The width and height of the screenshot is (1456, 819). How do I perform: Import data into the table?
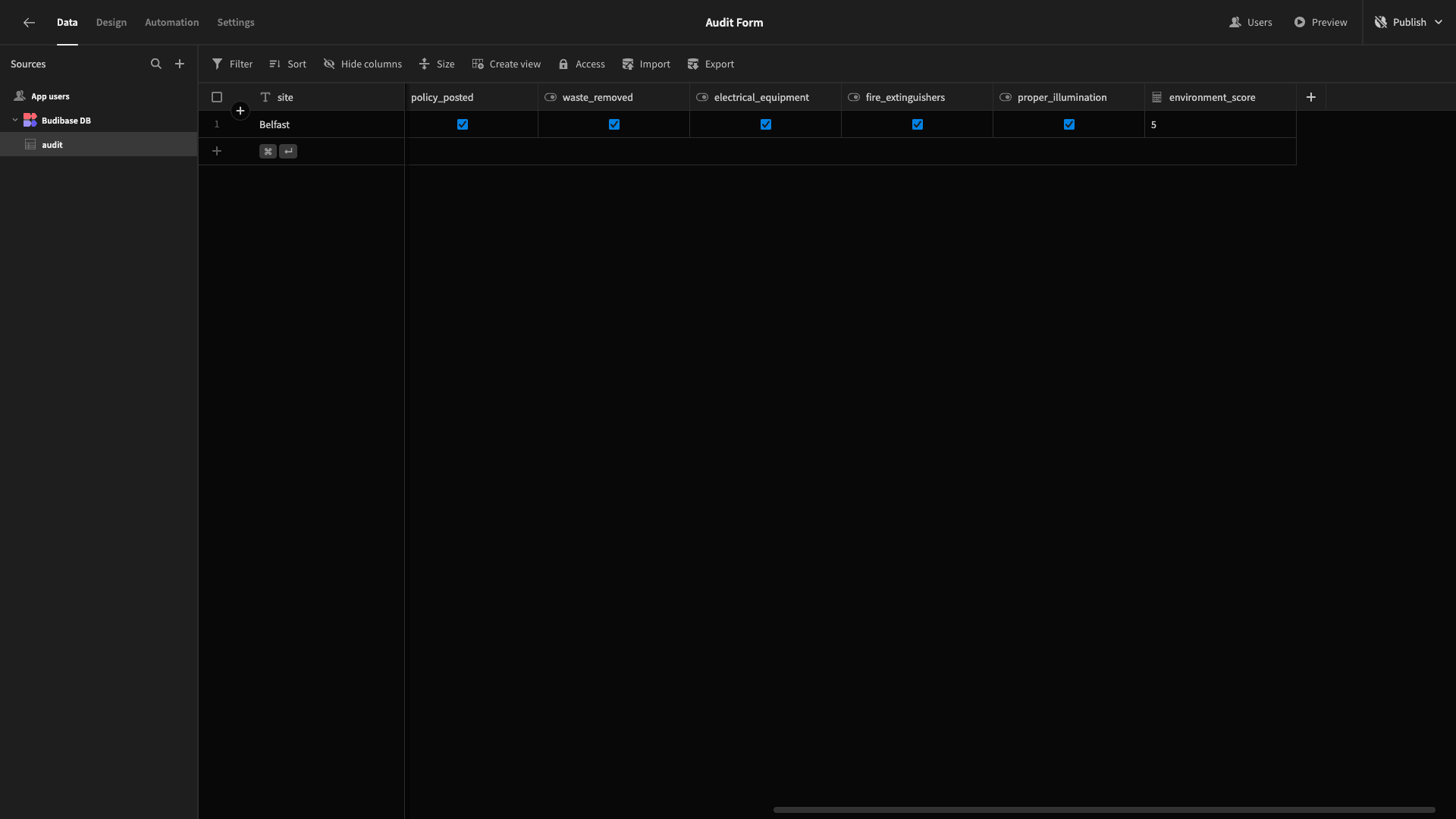click(x=646, y=64)
